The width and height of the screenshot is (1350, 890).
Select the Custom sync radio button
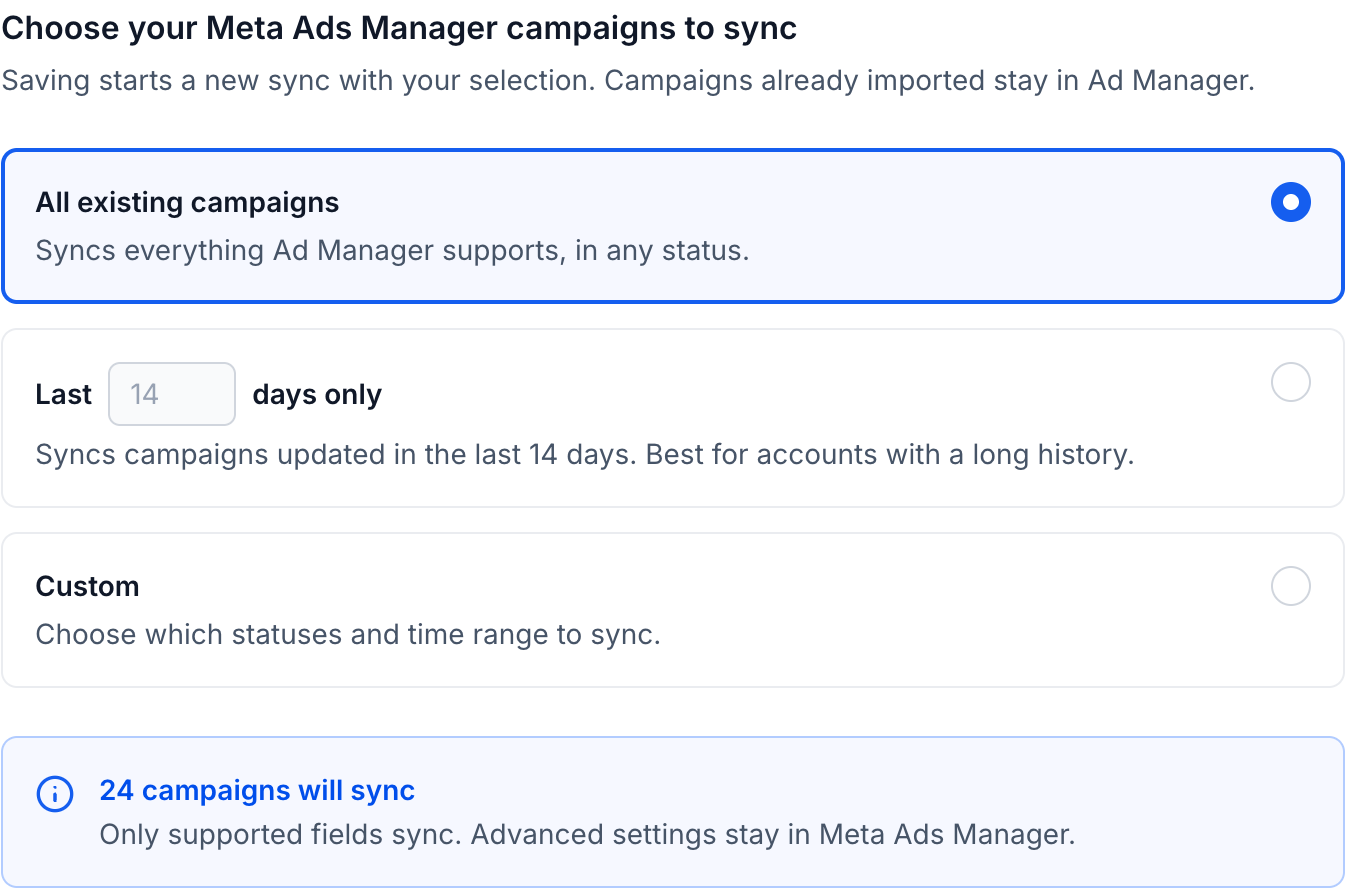(x=1290, y=586)
